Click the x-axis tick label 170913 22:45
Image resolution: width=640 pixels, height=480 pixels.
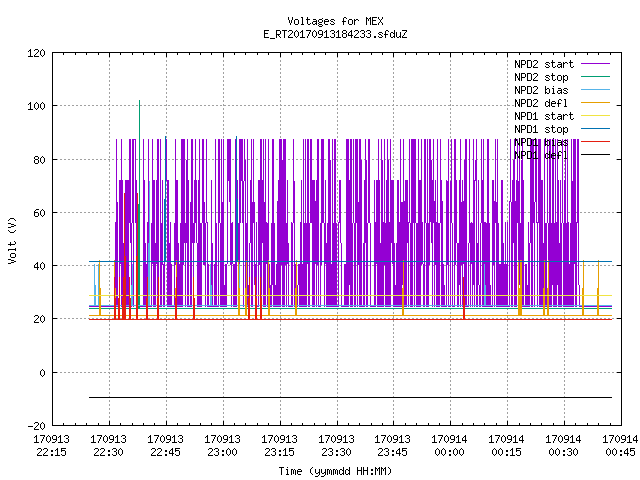(x=165, y=446)
